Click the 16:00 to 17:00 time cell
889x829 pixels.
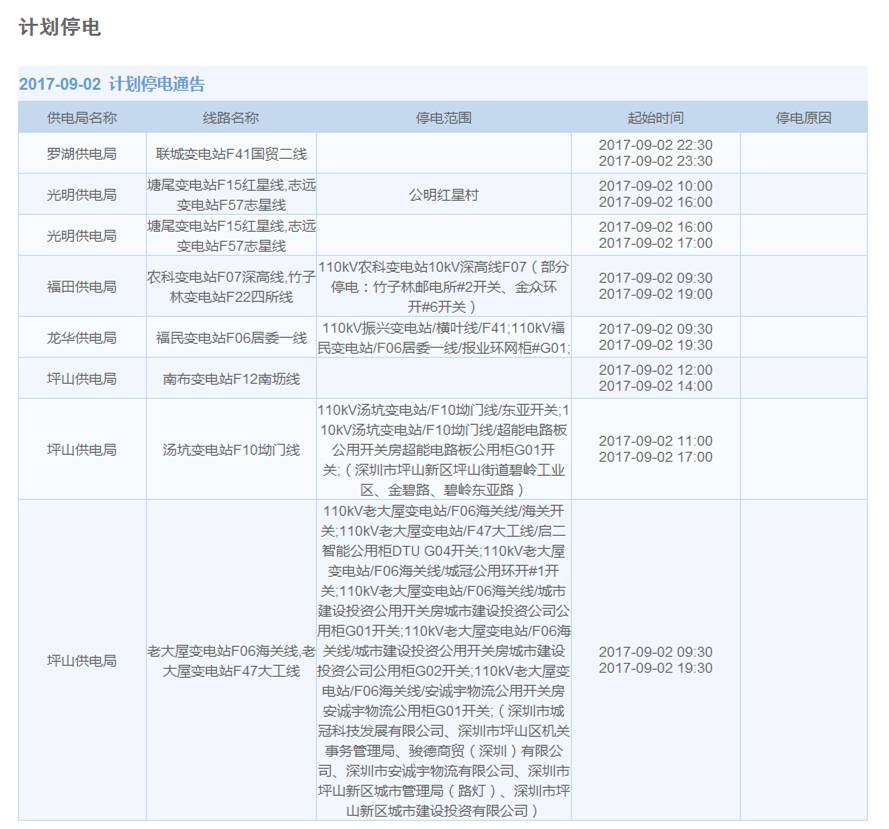(x=655, y=235)
